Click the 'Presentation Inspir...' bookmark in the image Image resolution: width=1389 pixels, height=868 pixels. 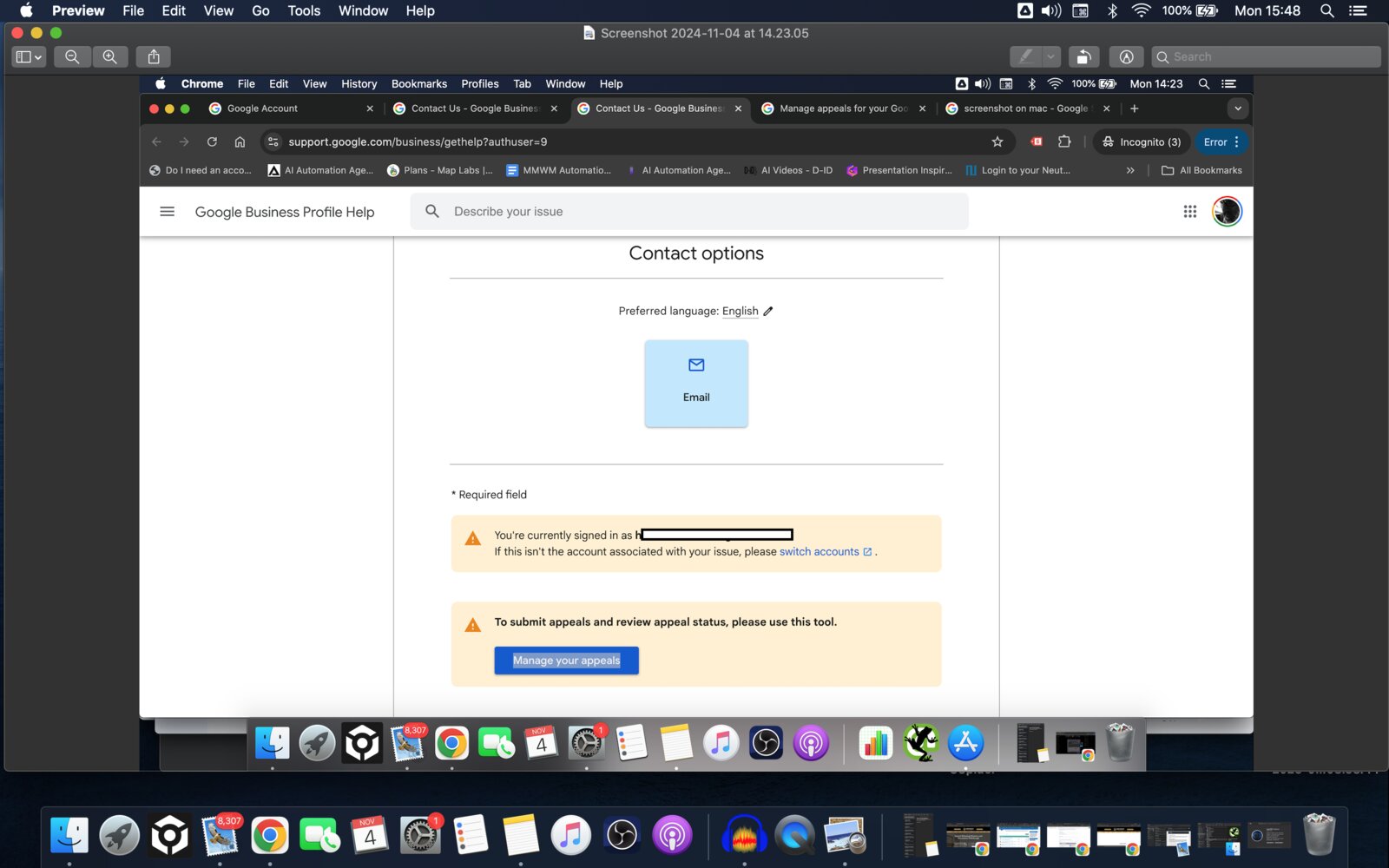899,170
